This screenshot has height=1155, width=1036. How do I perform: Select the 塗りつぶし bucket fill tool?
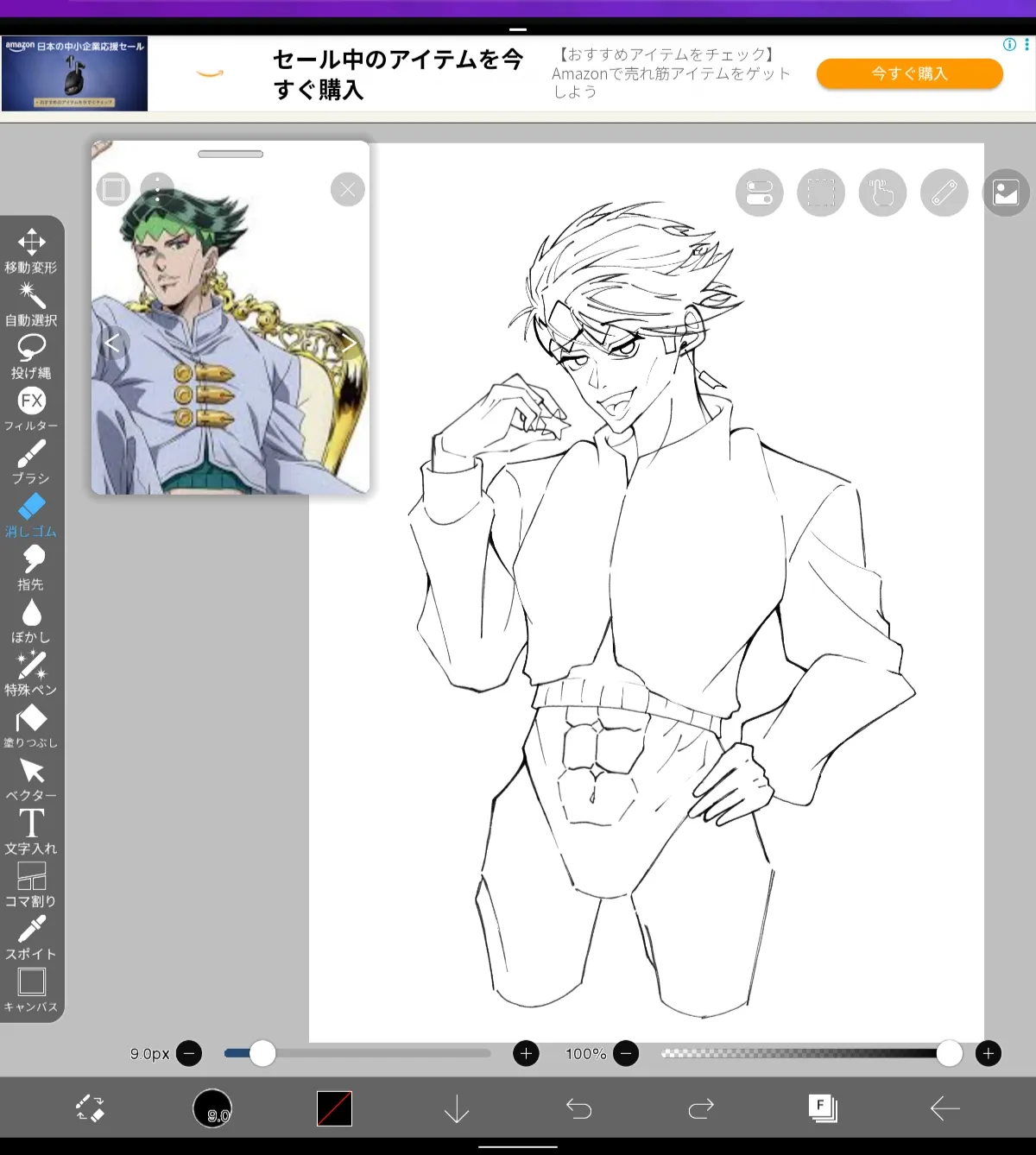pyautogui.click(x=31, y=726)
